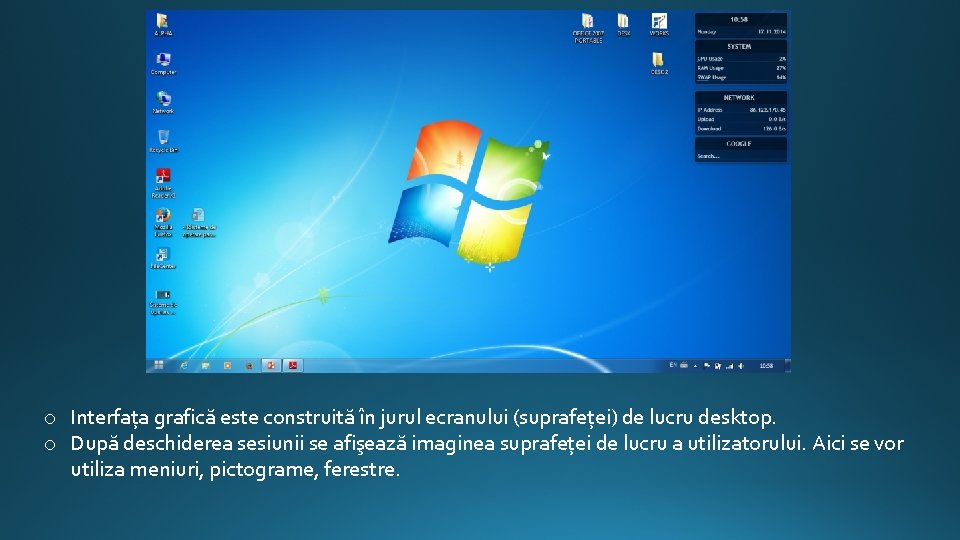Screen dimensions: 960x540
Task: Open the dark 'Sisteme de operare' desktop file
Action: click(163, 302)
